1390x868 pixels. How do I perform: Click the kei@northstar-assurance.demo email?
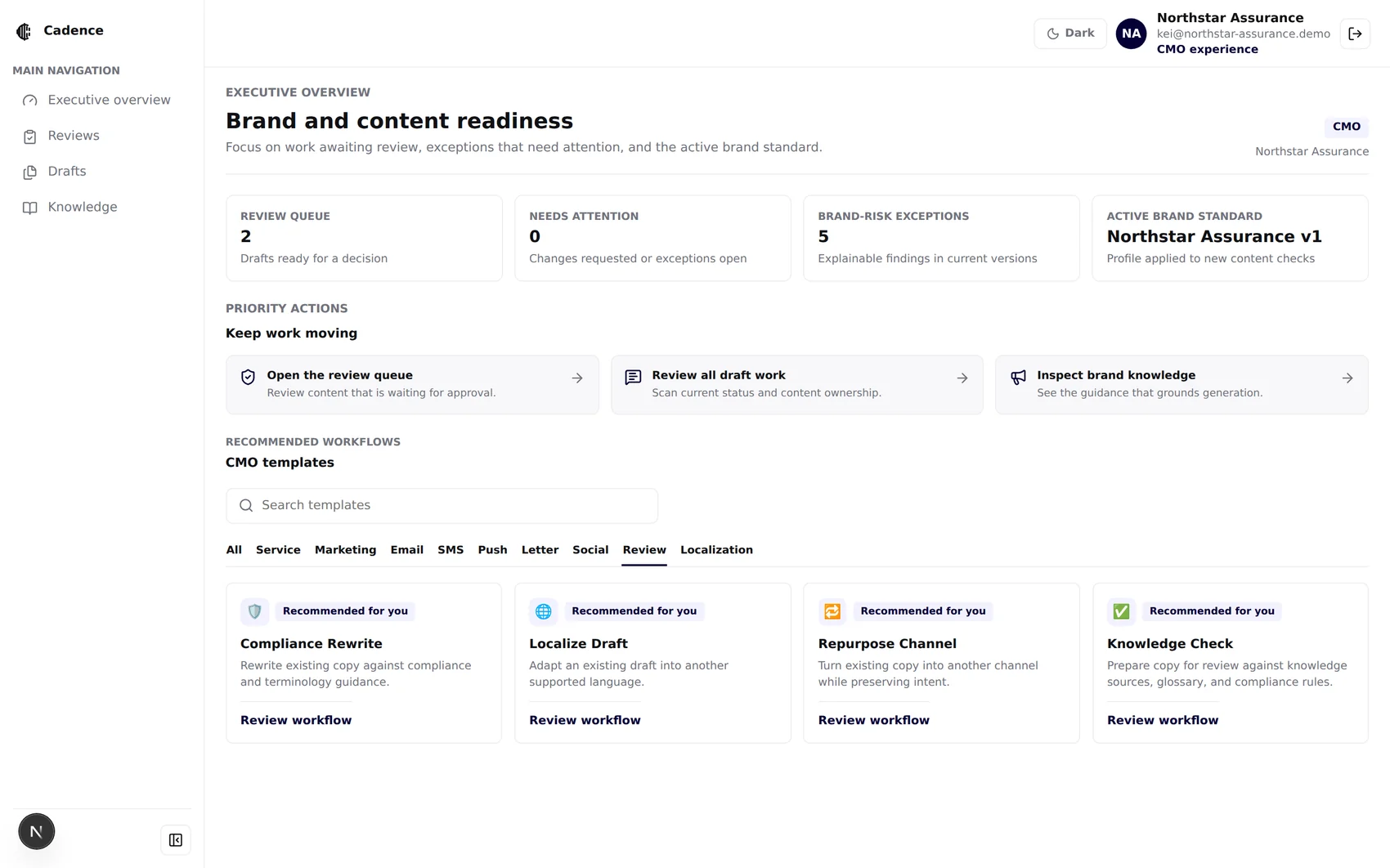click(1243, 34)
